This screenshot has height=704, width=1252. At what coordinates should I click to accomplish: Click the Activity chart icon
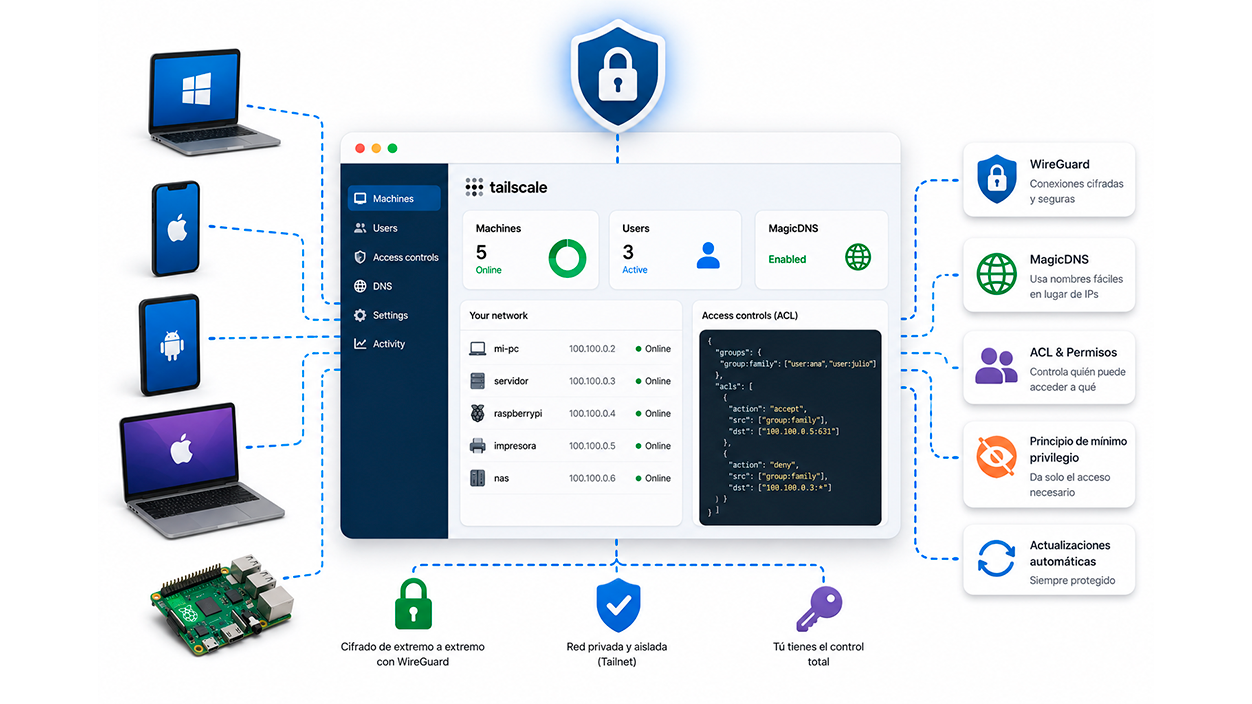(360, 344)
